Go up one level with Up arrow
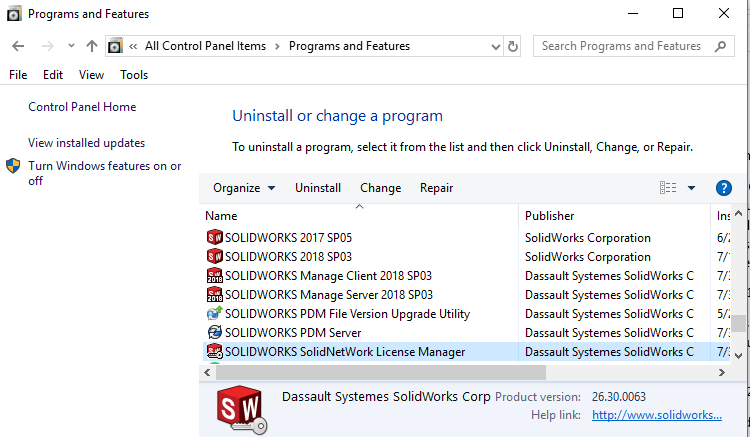Screen dimensions: 750x437 (91, 46)
